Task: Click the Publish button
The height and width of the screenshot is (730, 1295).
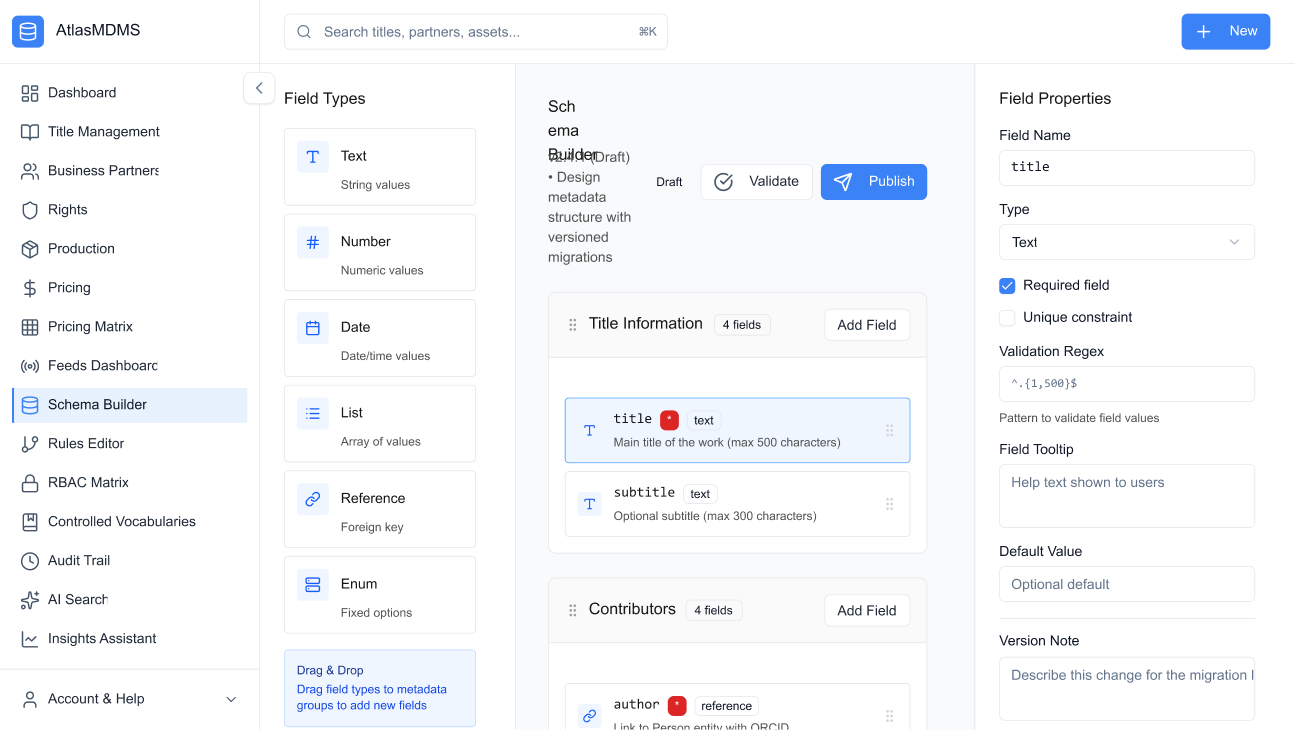Action: (x=873, y=181)
